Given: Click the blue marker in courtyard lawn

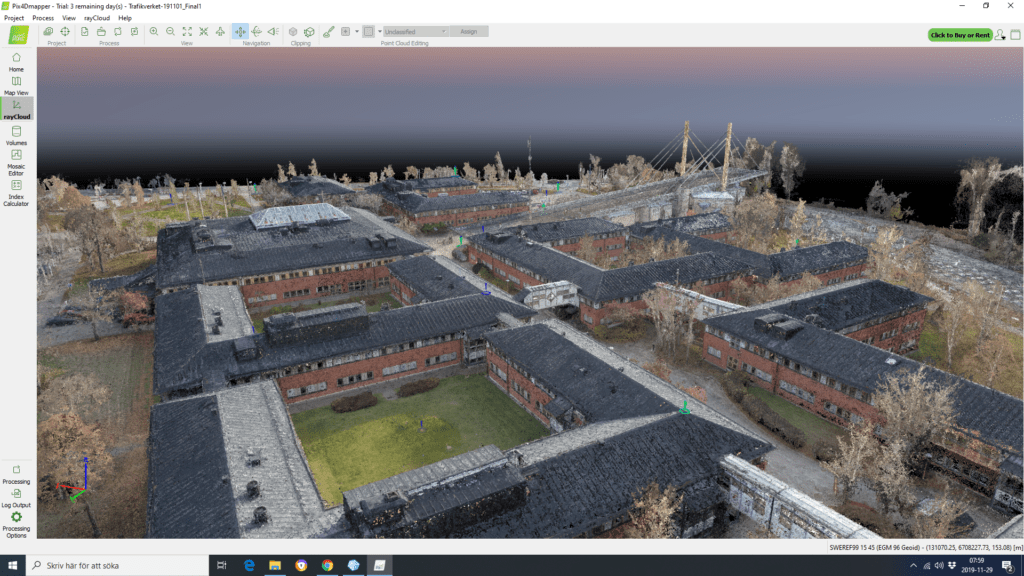Looking at the screenshot, I should coord(421,424).
